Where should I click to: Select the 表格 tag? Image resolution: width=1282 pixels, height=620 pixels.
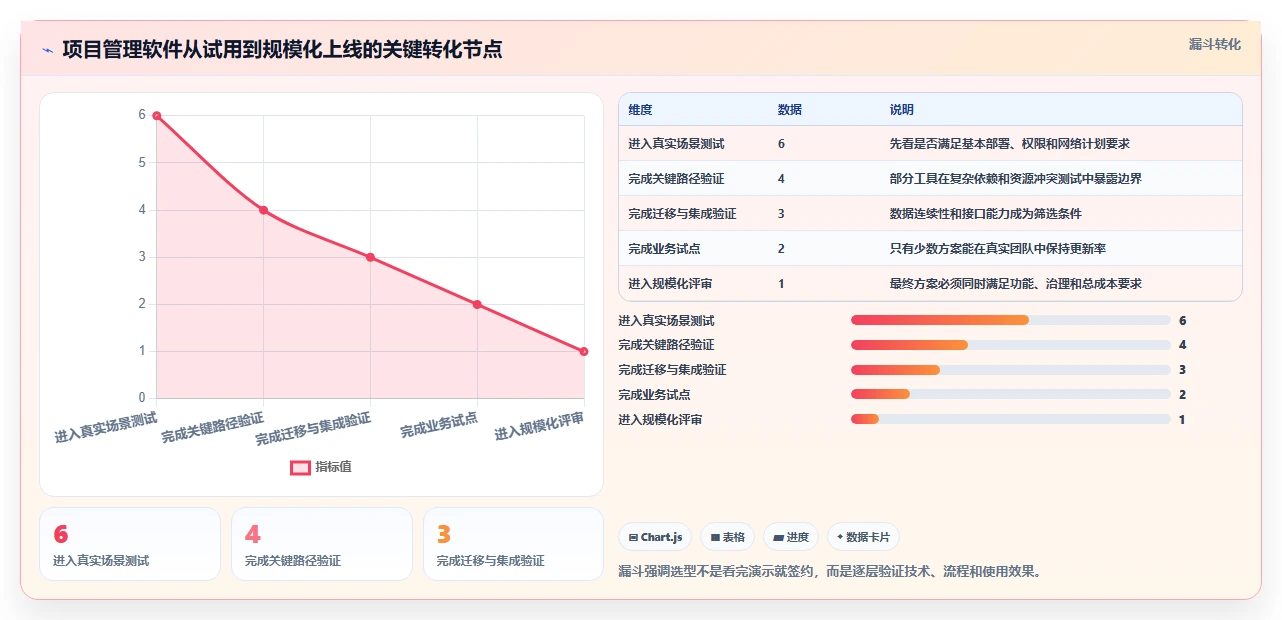[x=727, y=537]
